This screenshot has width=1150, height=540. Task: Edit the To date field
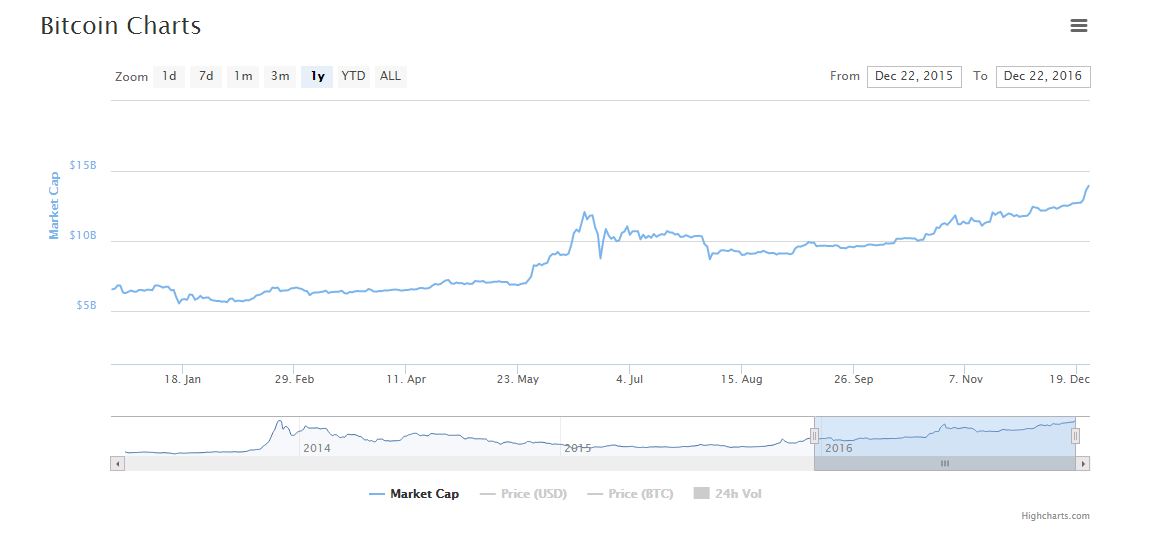pos(1043,76)
